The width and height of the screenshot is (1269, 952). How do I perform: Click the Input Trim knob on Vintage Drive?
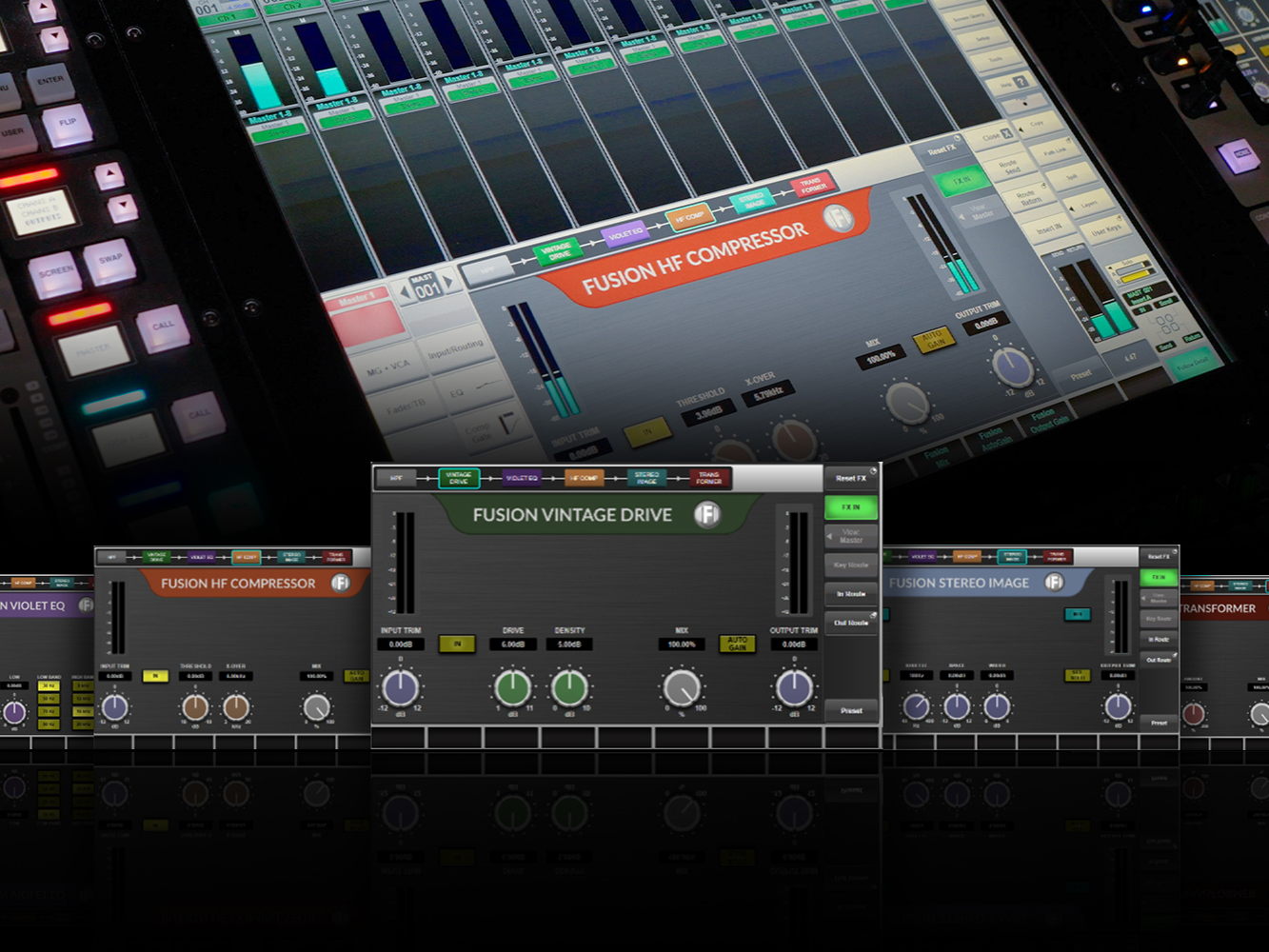pos(400,687)
